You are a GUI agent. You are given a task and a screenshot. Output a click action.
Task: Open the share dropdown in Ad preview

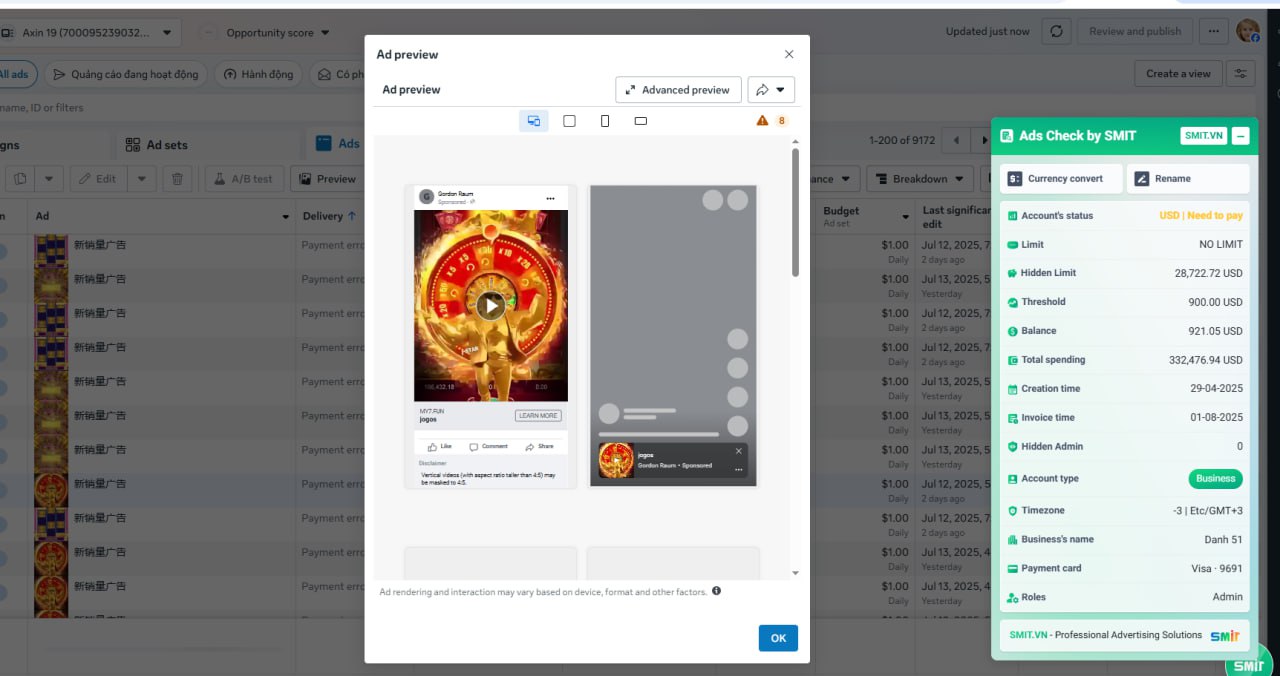(770, 90)
